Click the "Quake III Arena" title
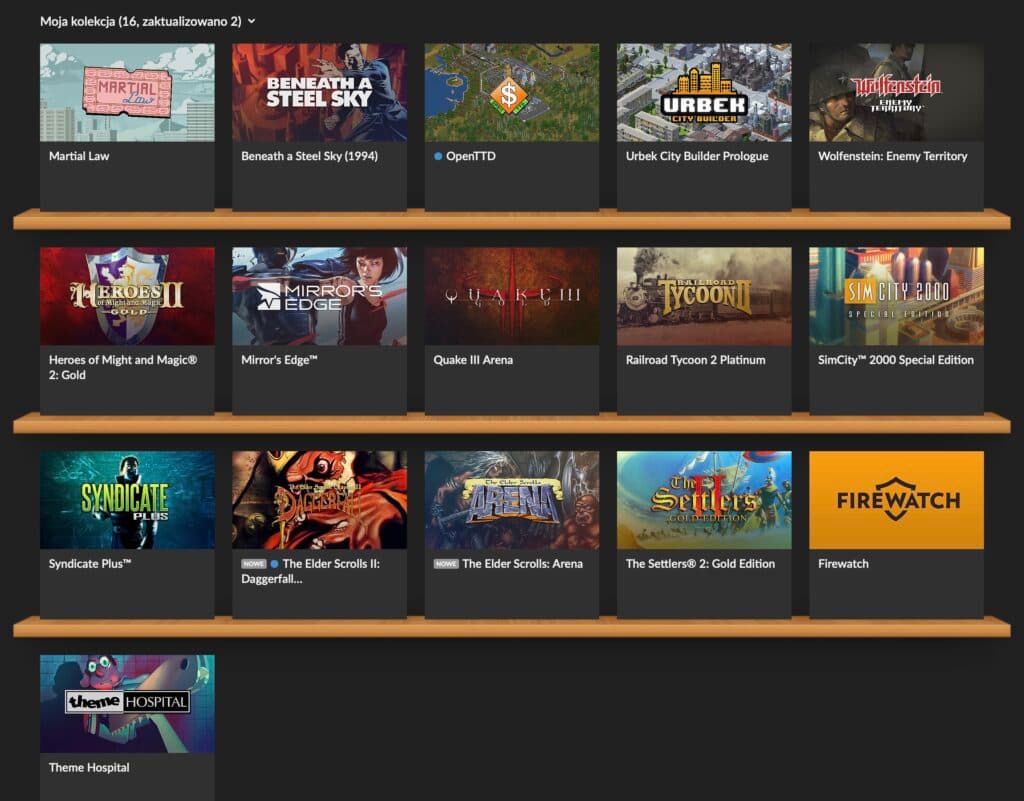 pyautogui.click(x=473, y=360)
